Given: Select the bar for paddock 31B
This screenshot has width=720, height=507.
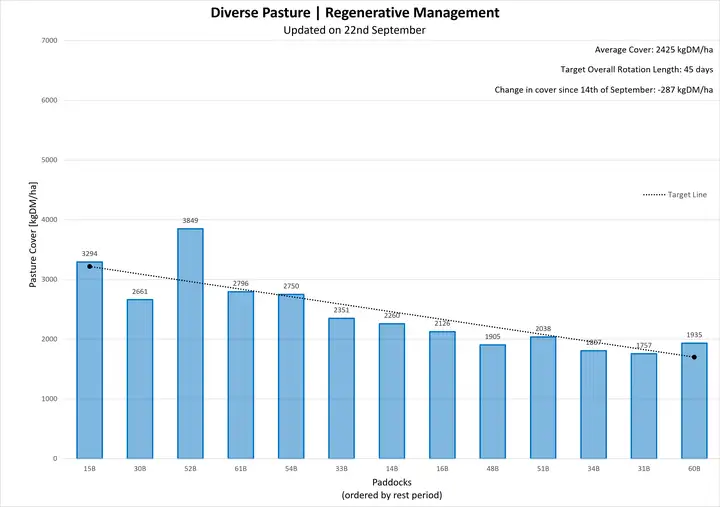Looking at the screenshot, I should 644,406.
